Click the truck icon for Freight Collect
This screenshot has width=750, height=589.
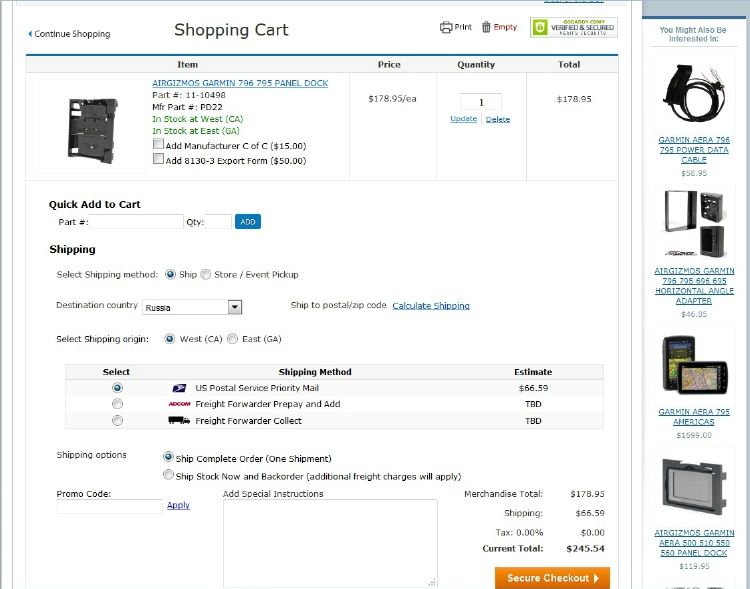[x=179, y=421]
